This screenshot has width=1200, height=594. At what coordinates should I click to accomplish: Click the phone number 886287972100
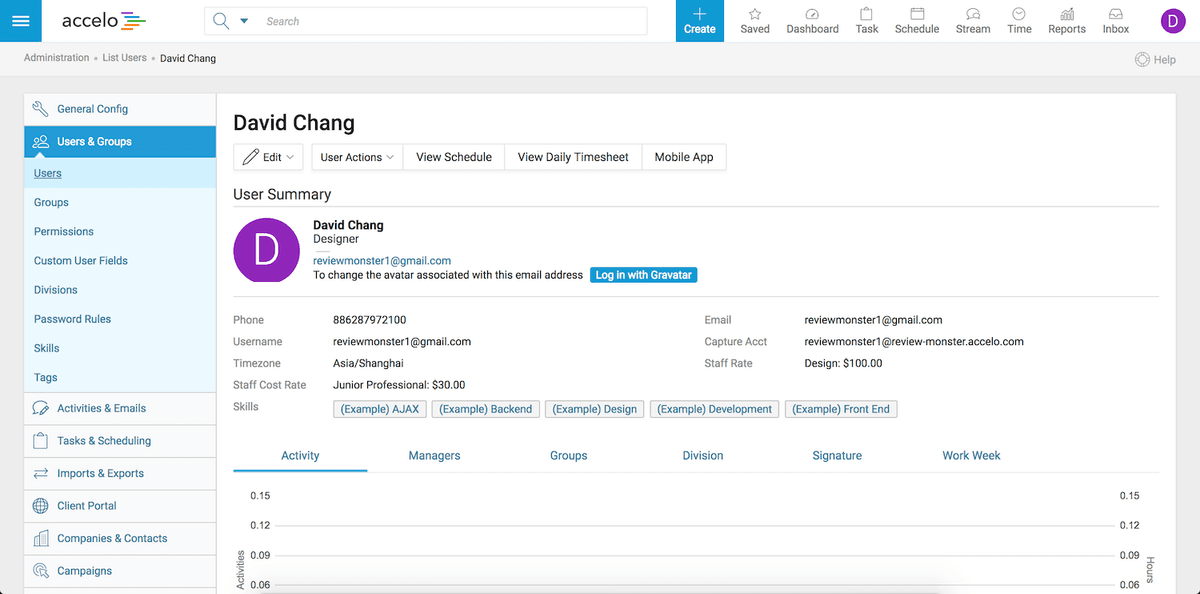pyautogui.click(x=370, y=320)
